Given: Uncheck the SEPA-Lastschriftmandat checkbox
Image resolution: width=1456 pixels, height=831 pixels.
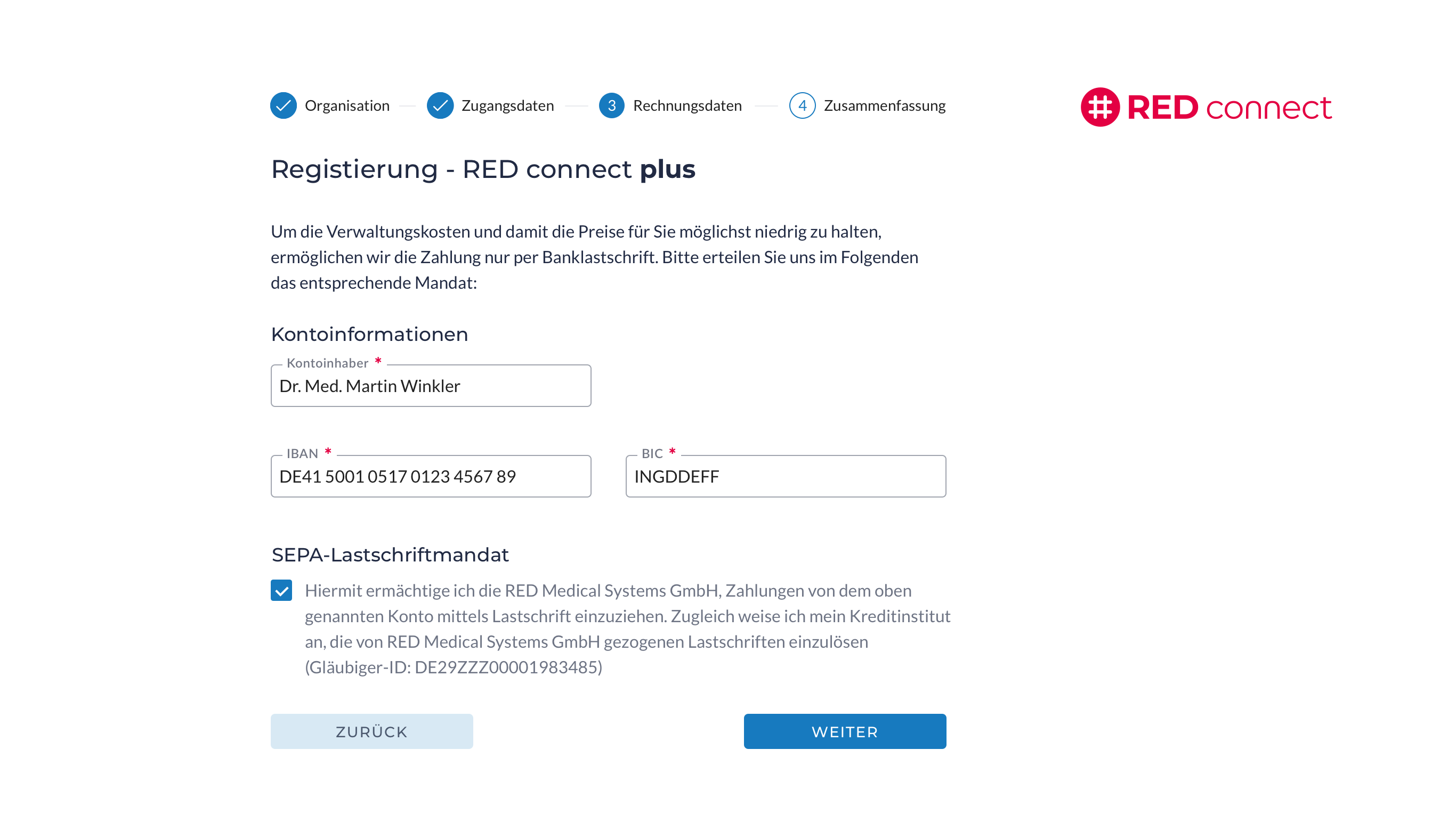Looking at the screenshot, I should point(281,590).
